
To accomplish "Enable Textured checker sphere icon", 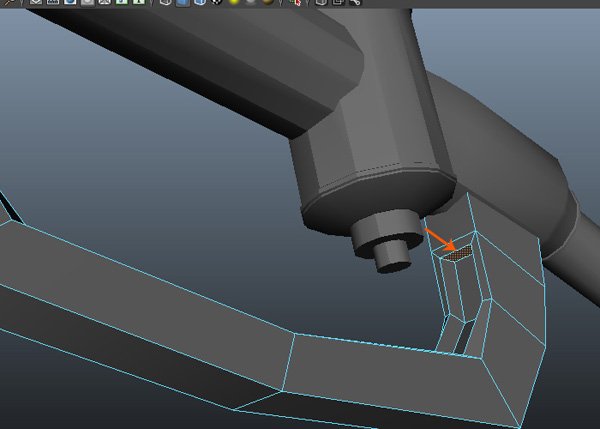I will point(217,2).
